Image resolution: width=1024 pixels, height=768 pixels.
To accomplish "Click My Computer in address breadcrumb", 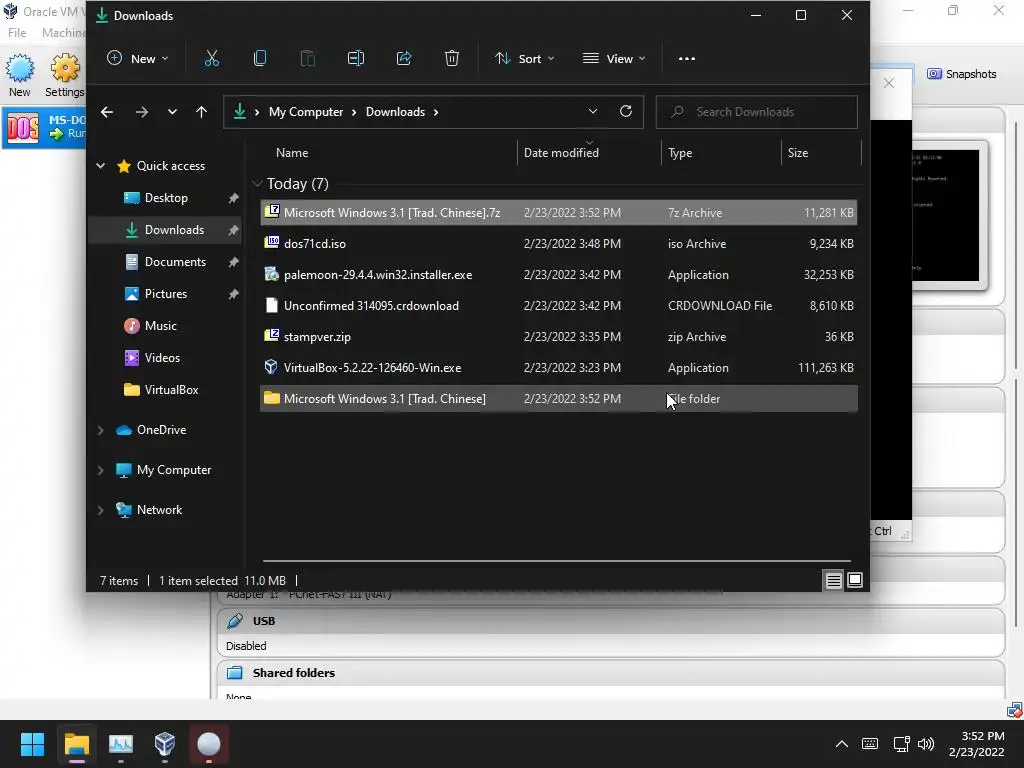I will [306, 112].
